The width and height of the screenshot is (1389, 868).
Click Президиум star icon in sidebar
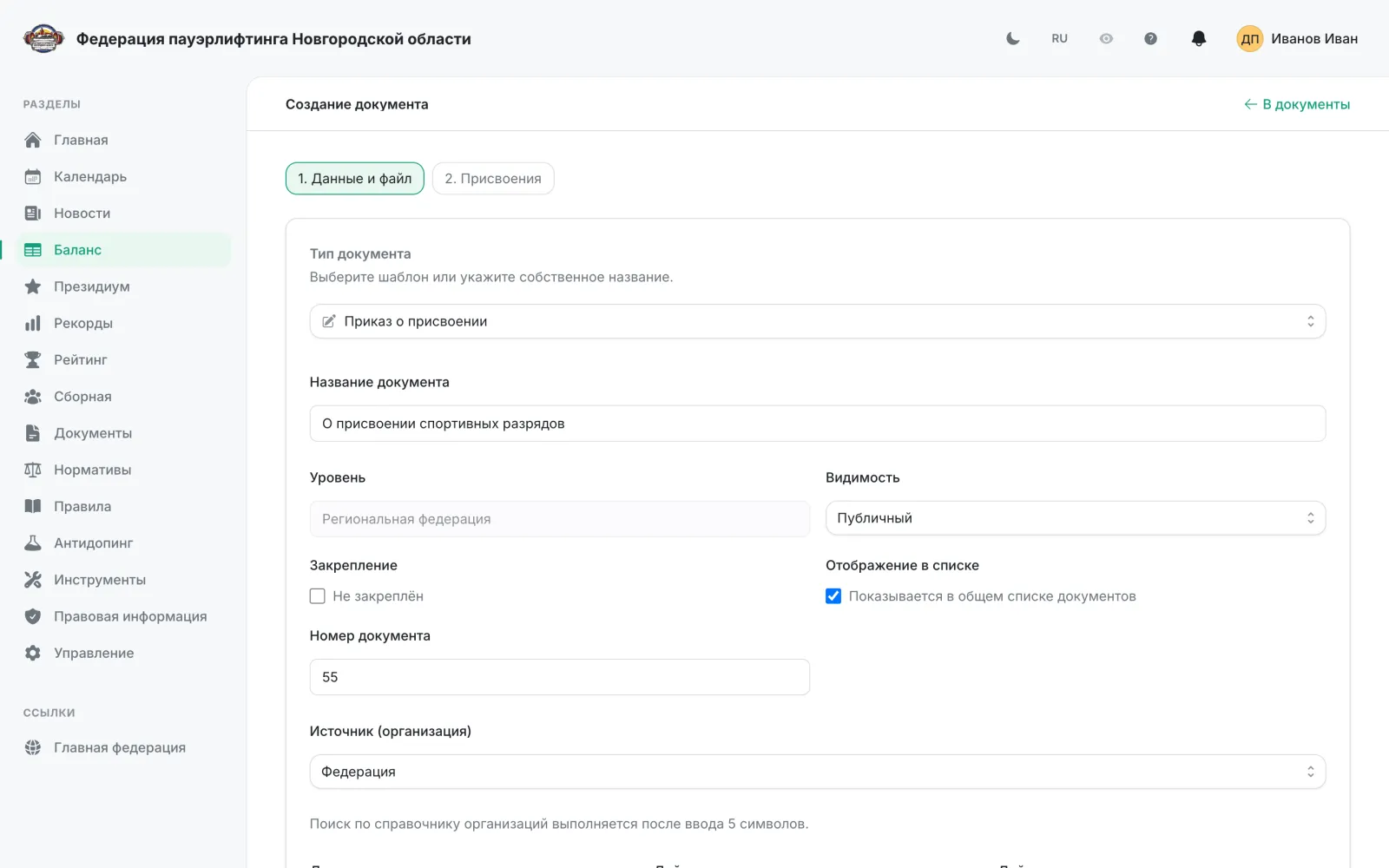(33, 286)
